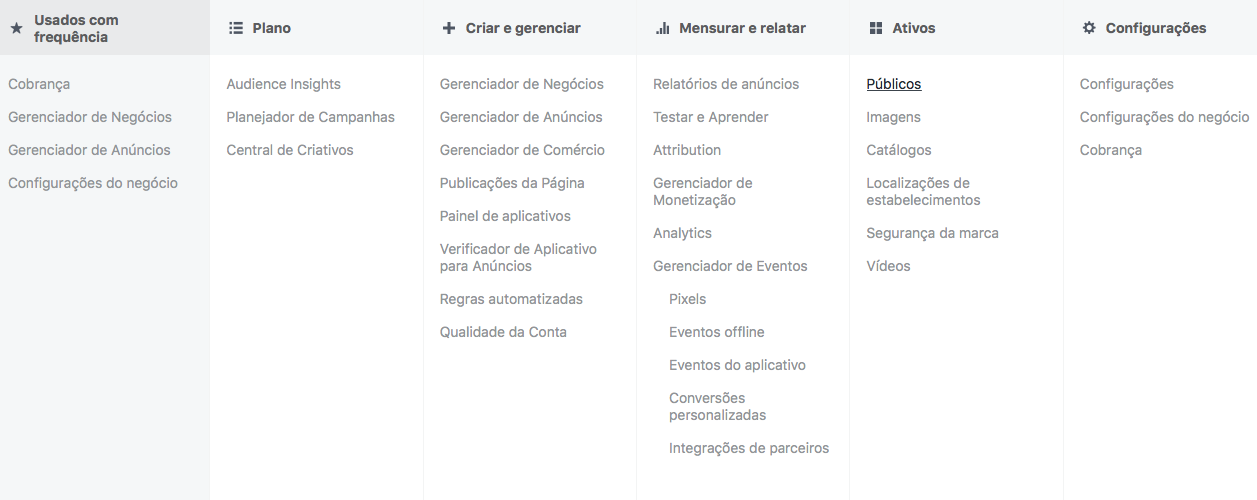Open Audience Insights in Plano column
Screen dimensions: 1257x500
point(283,84)
